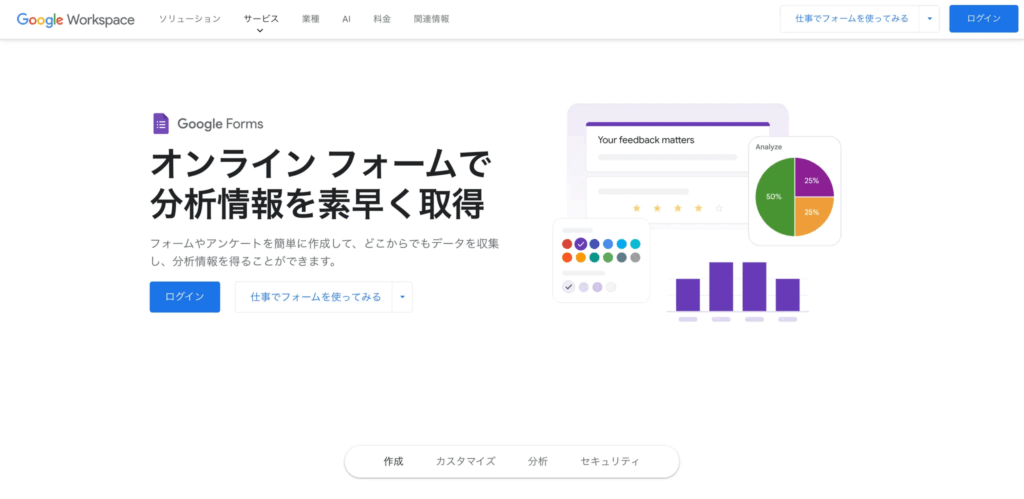This screenshot has width=1024, height=499.
Task: Click the fourth gold star in the rating row
Action: coord(698,208)
